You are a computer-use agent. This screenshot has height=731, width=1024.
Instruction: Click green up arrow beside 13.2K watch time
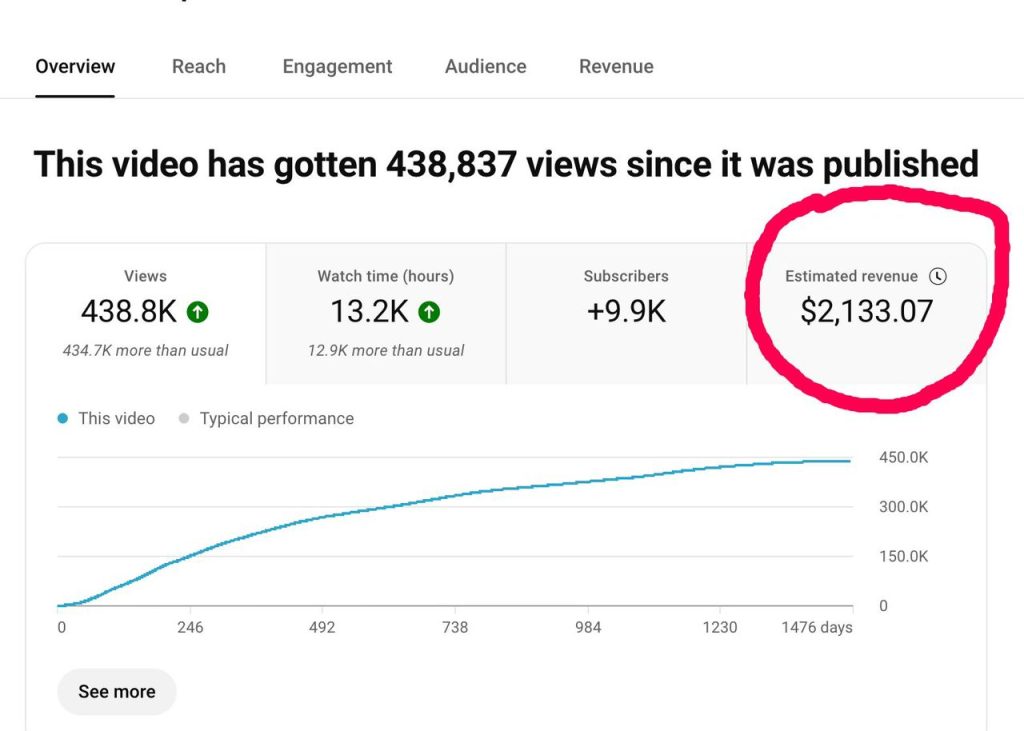(429, 313)
